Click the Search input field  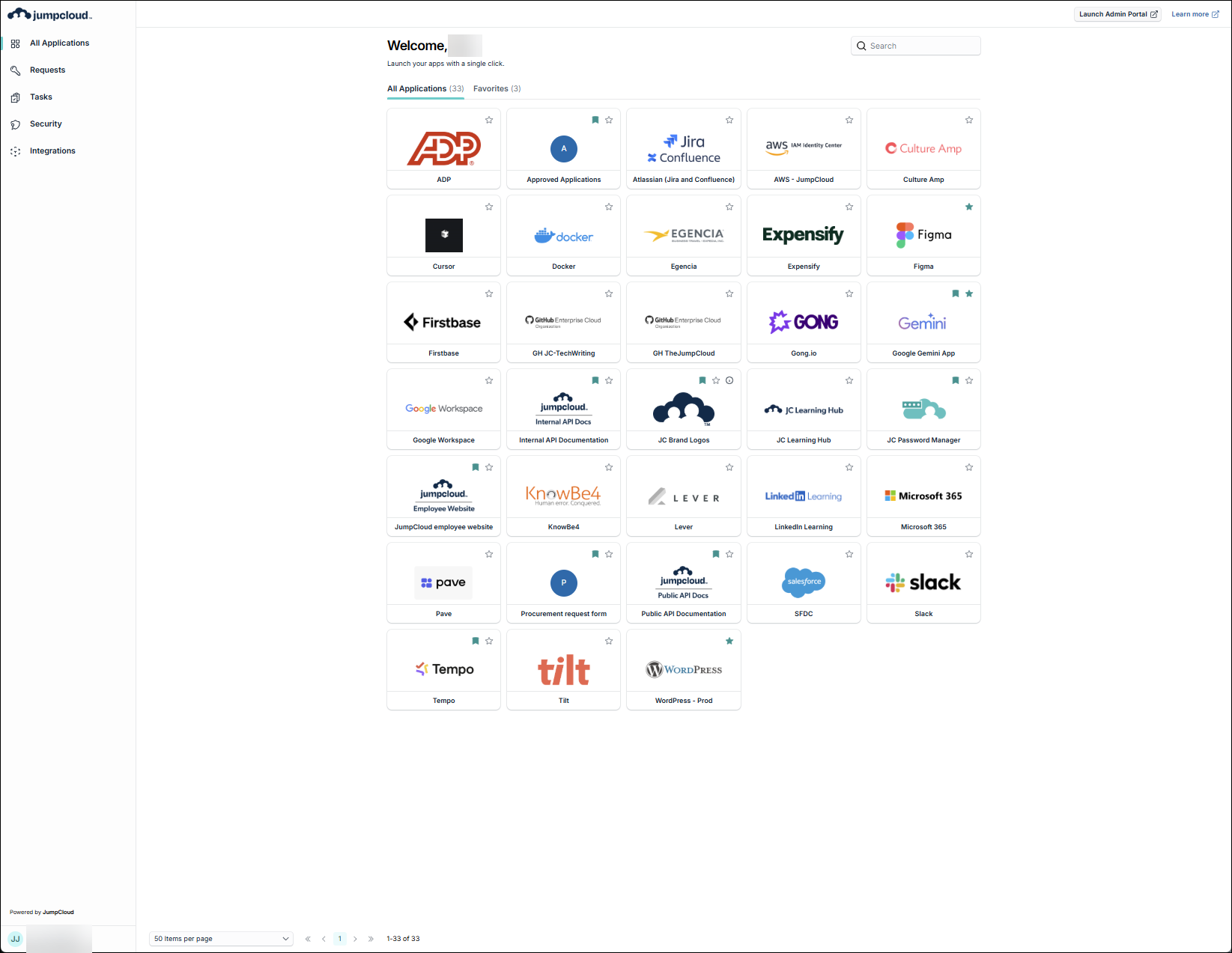[916, 46]
